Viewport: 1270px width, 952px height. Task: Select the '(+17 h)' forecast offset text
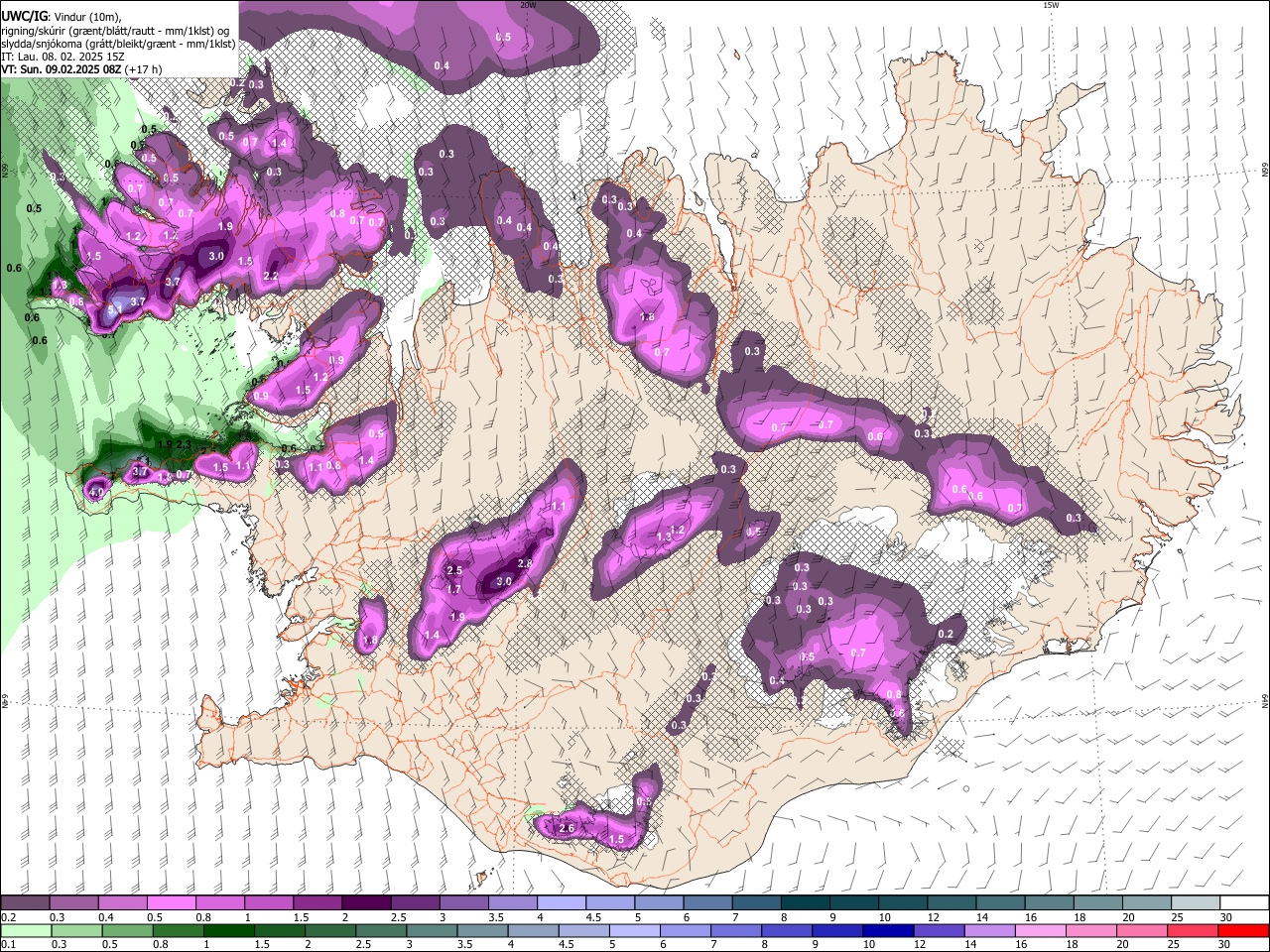click(141, 69)
